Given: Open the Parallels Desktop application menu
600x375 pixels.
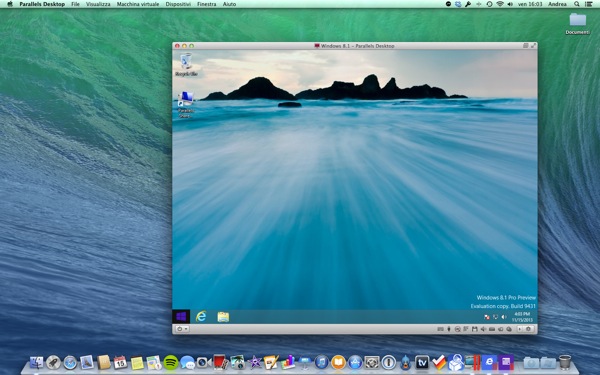Looking at the screenshot, I should point(42,4).
